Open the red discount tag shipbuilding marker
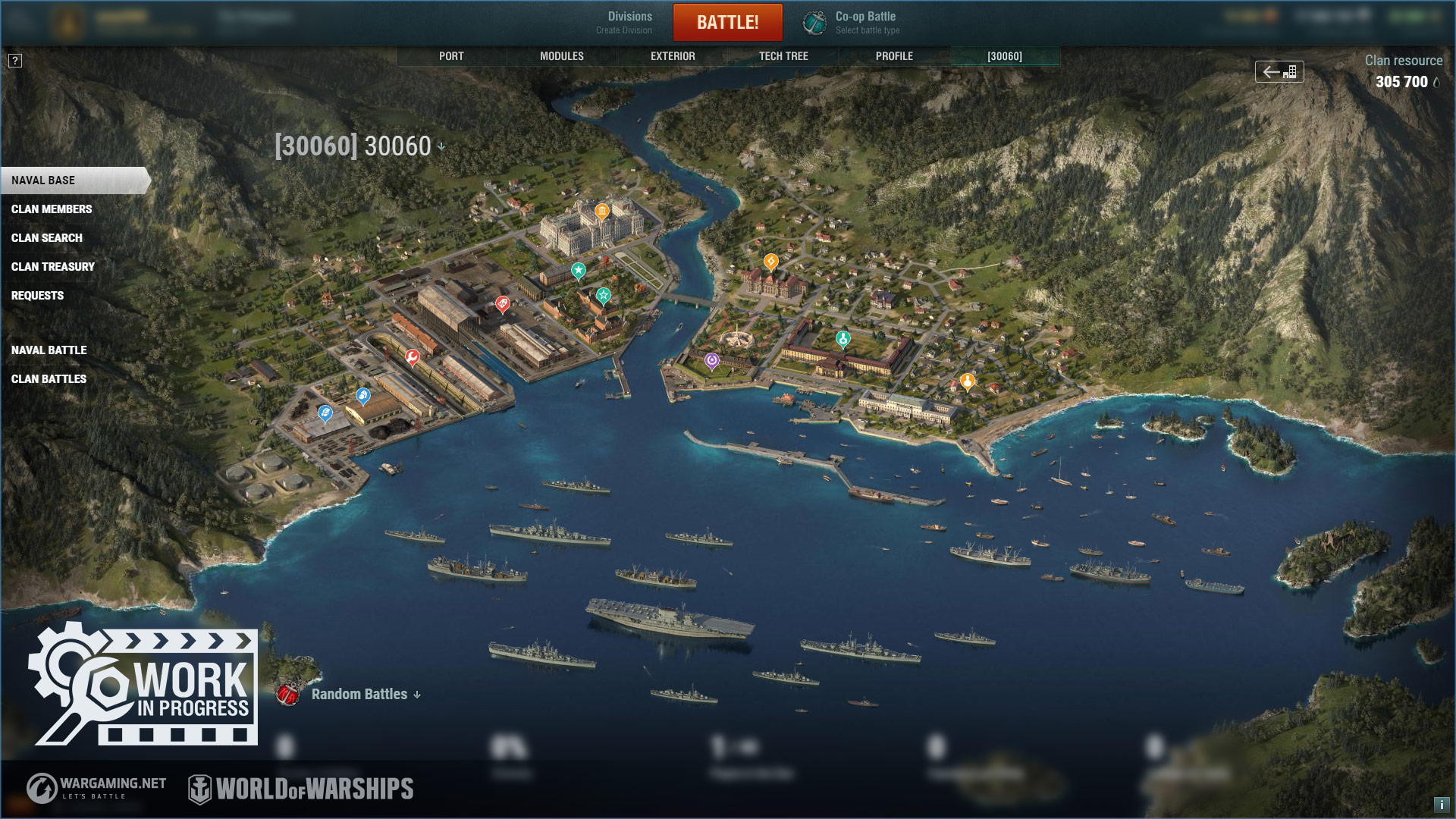The height and width of the screenshot is (819, 1456). [502, 304]
